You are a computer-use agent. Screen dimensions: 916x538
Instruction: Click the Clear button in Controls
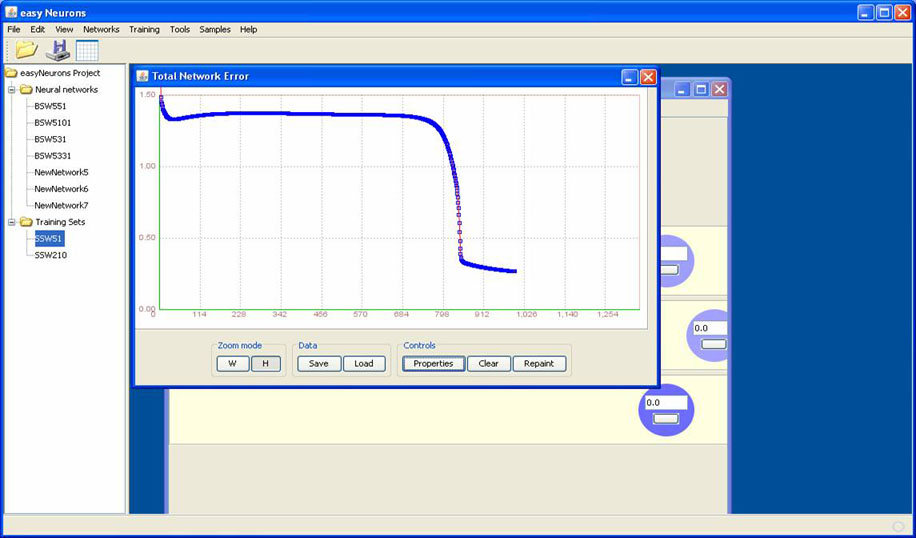488,364
